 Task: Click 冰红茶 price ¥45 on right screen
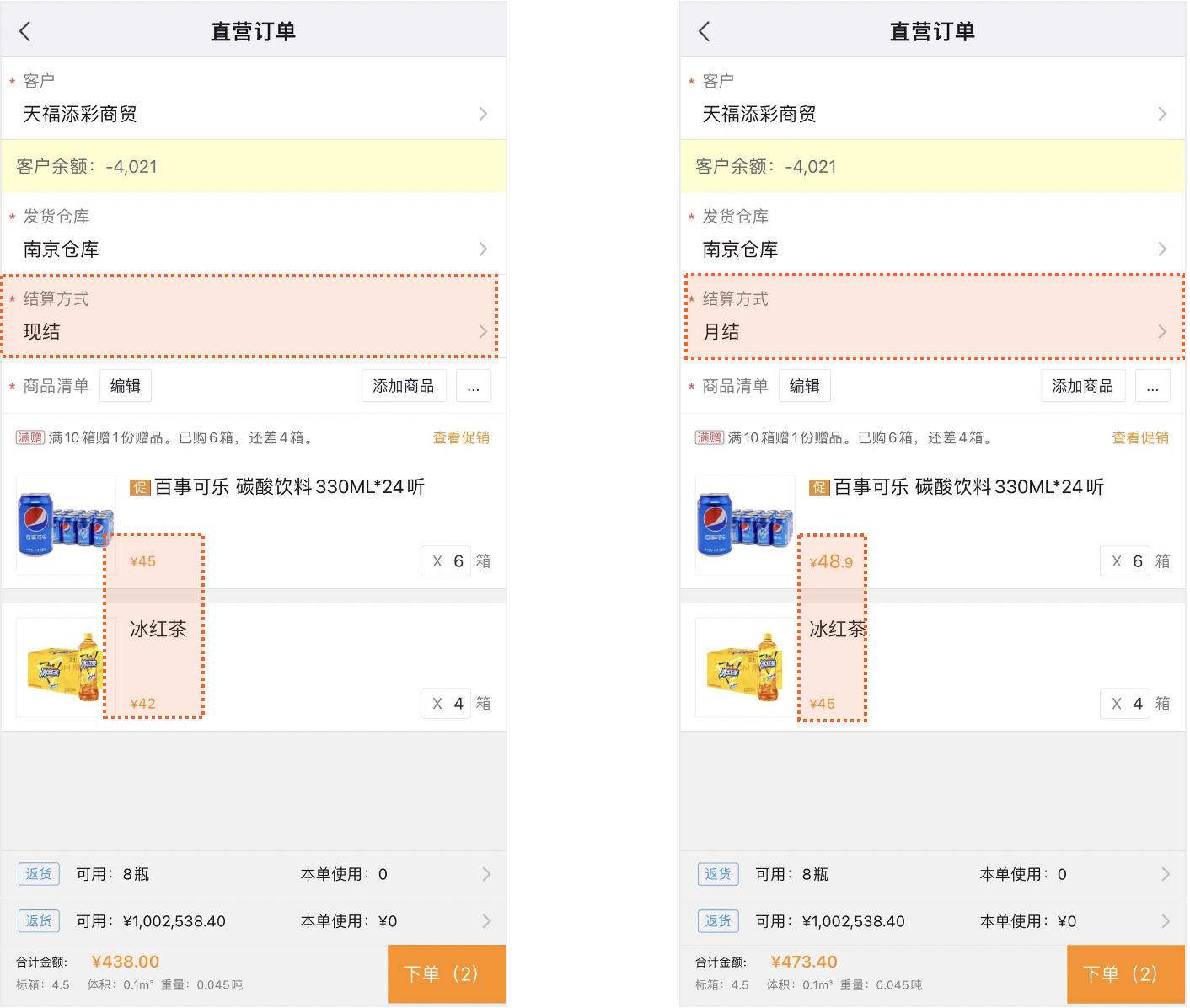click(x=823, y=704)
